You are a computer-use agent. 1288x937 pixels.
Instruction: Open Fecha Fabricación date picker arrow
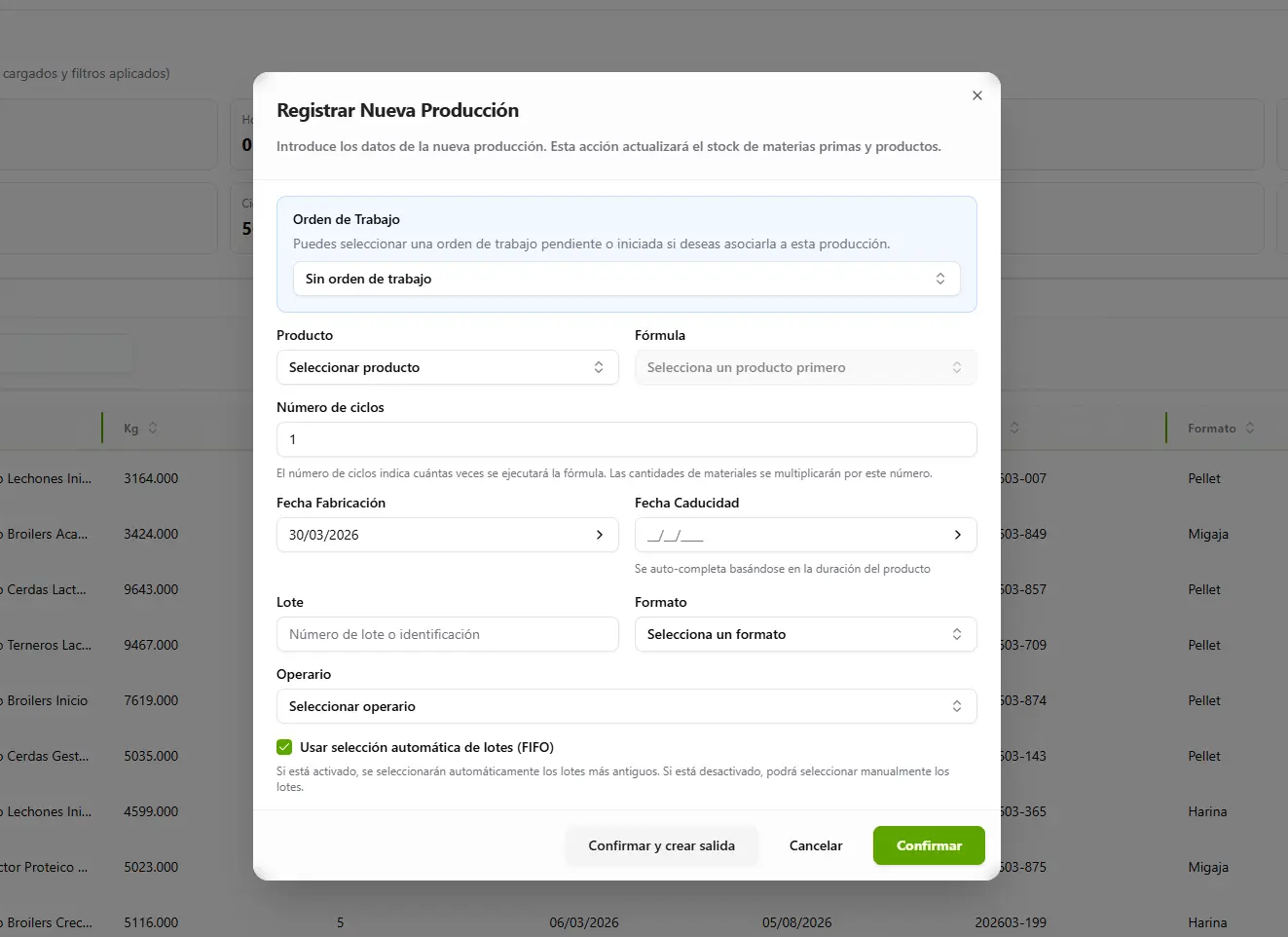tap(600, 535)
